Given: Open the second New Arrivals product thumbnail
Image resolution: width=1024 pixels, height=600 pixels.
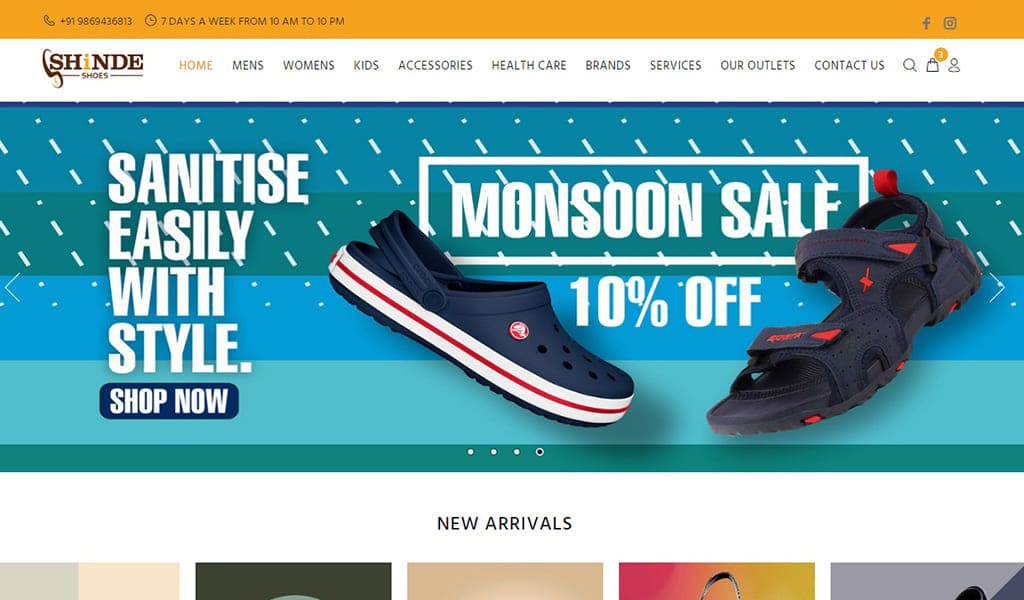Looking at the screenshot, I should 293,581.
